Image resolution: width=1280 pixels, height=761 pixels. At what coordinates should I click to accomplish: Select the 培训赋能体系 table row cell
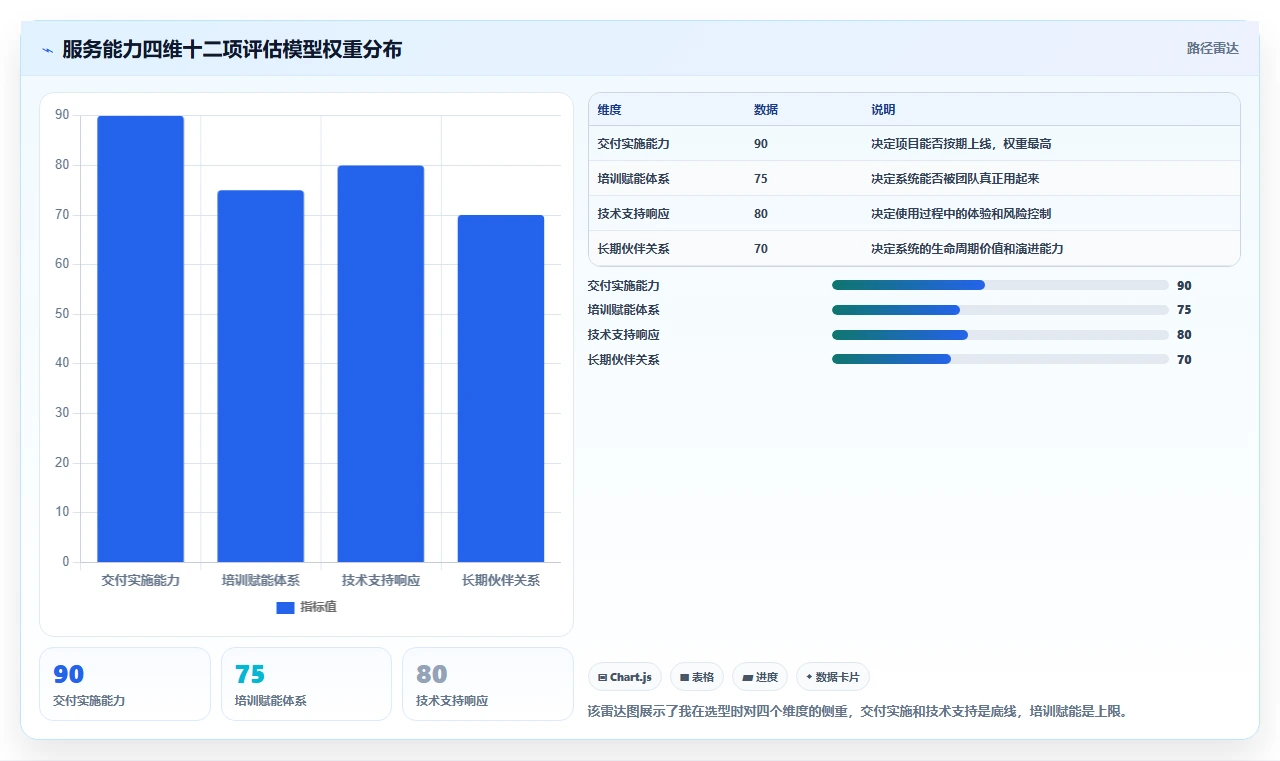click(633, 179)
